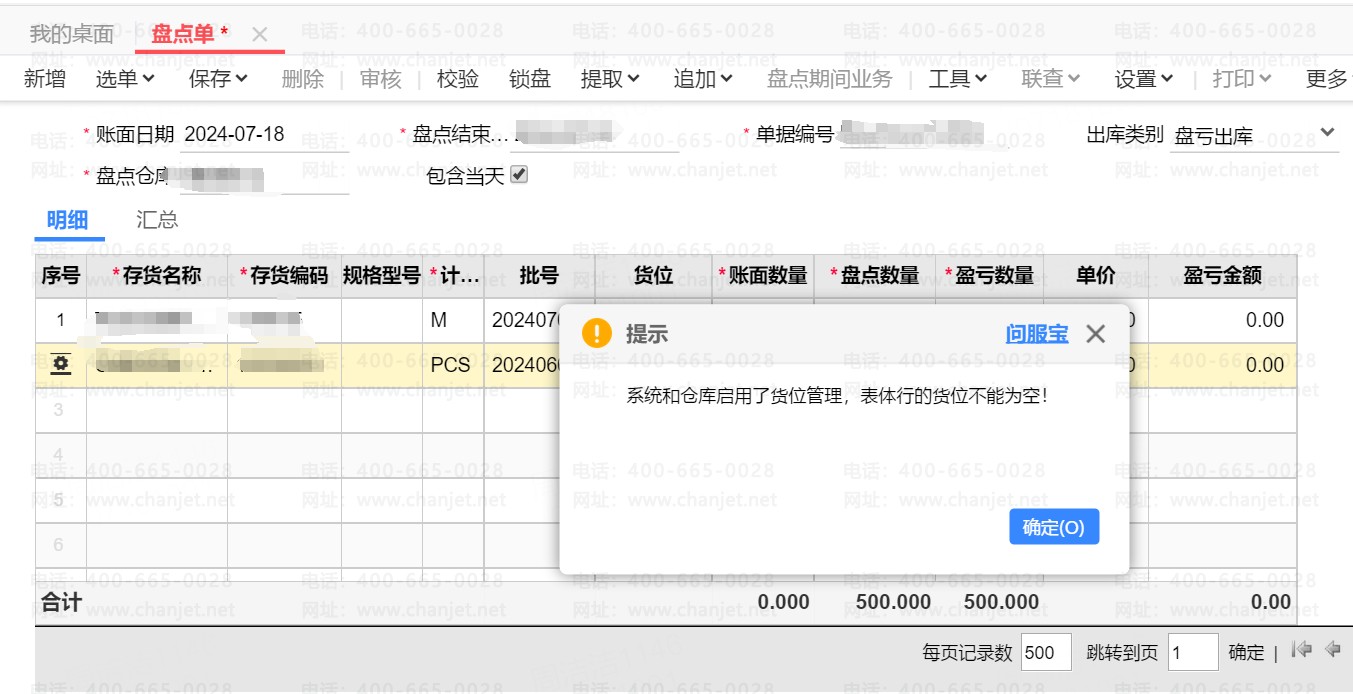
Task: Select the unit cell 'M' in row 1
Action: 453,320
